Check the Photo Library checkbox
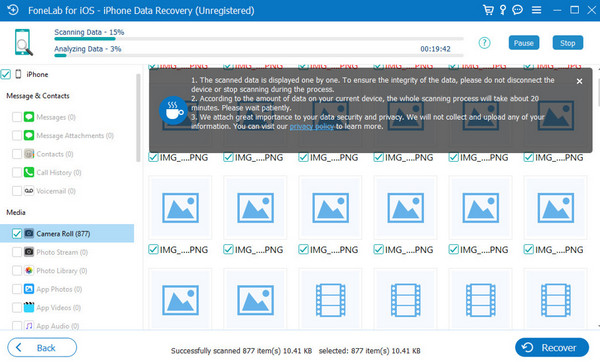 click(x=17, y=271)
